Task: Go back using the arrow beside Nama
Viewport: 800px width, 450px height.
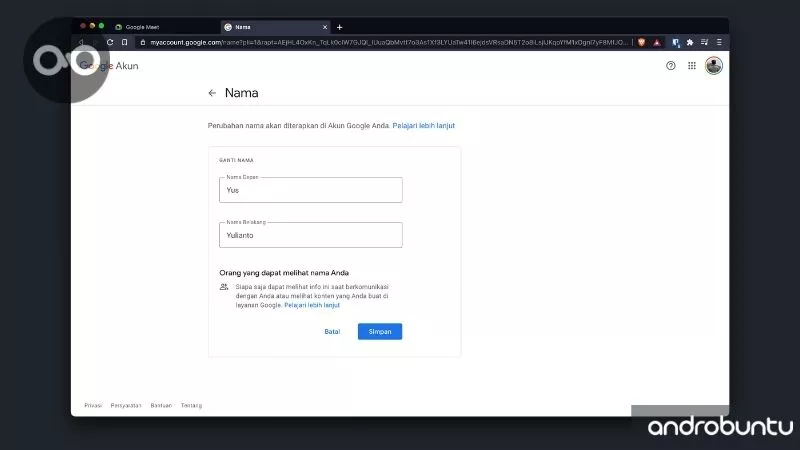Action: coord(212,93)
